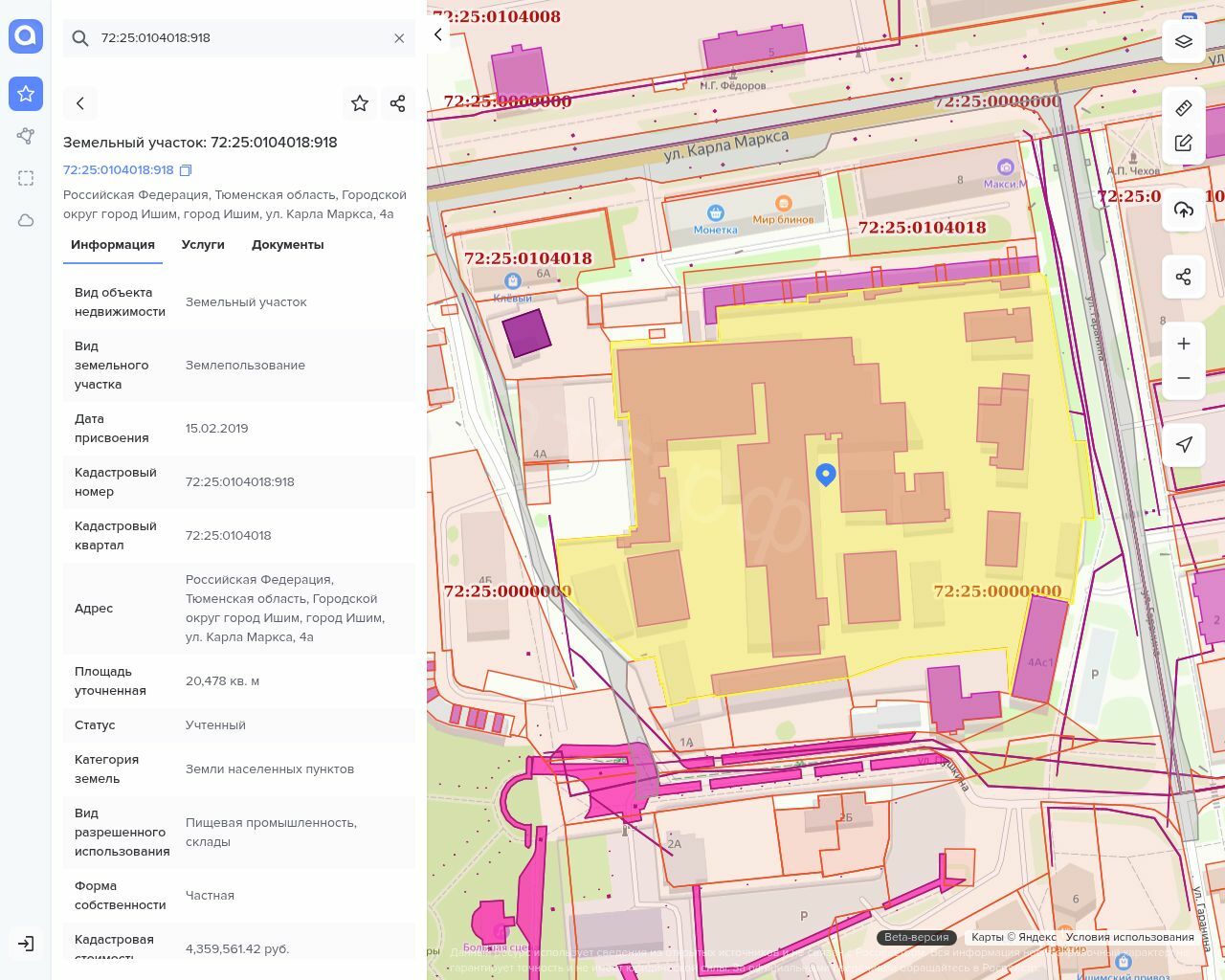Open the map layers panel
The image size is (1225, 980).
coord(1184,41)
